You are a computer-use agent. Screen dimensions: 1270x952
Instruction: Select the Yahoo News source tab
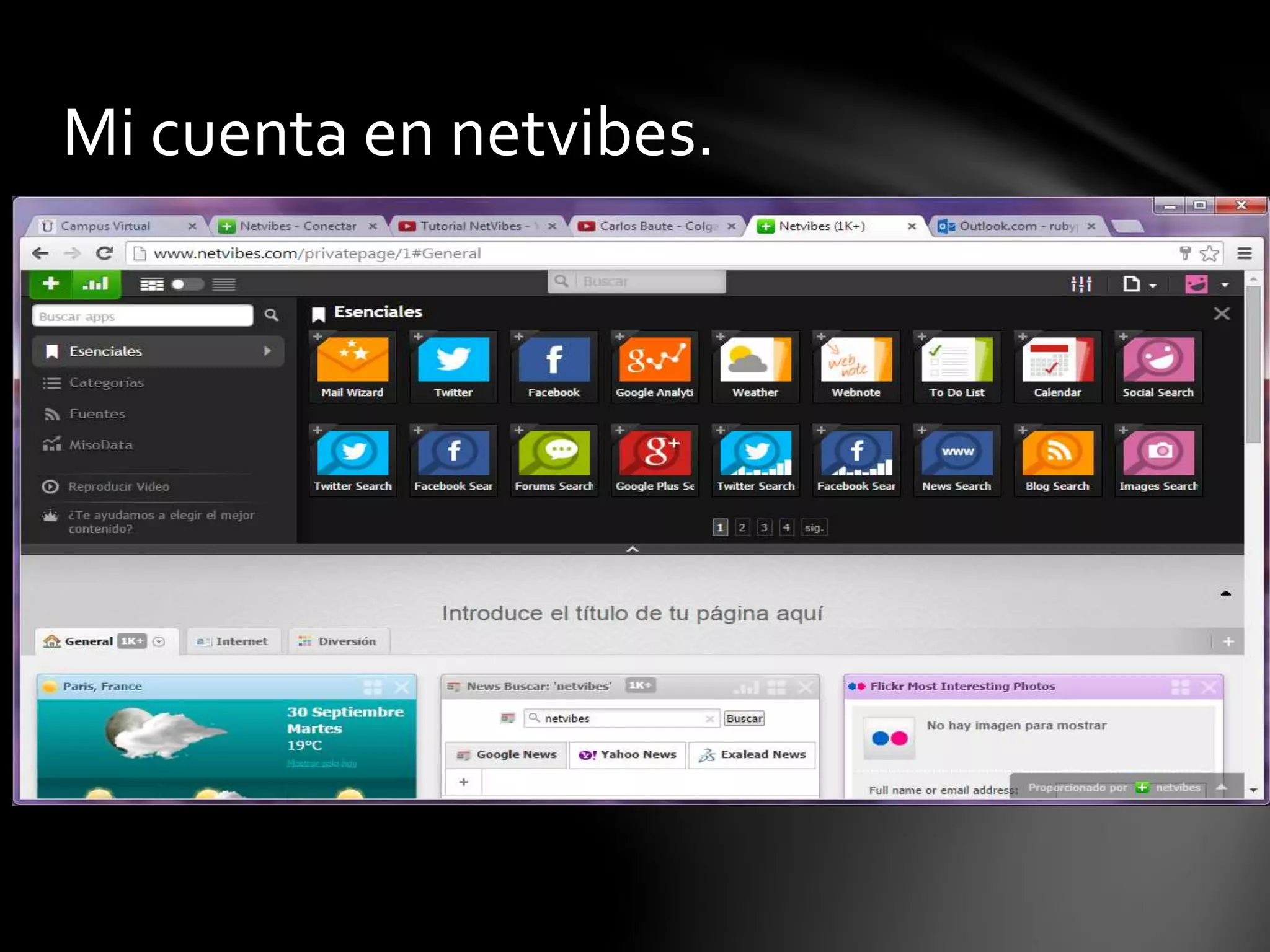tap(628, 755)
